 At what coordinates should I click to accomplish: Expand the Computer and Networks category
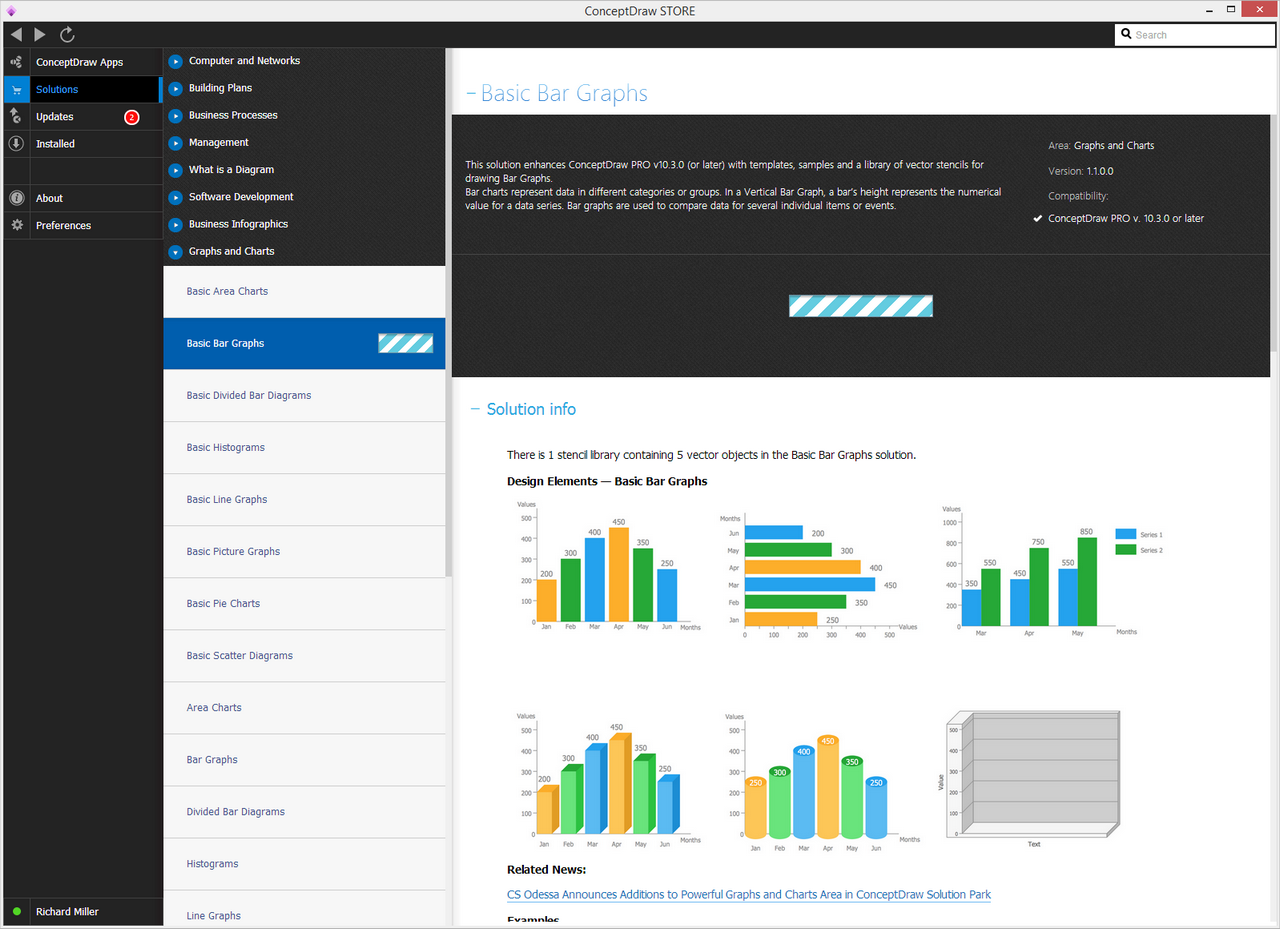point(176,61)
